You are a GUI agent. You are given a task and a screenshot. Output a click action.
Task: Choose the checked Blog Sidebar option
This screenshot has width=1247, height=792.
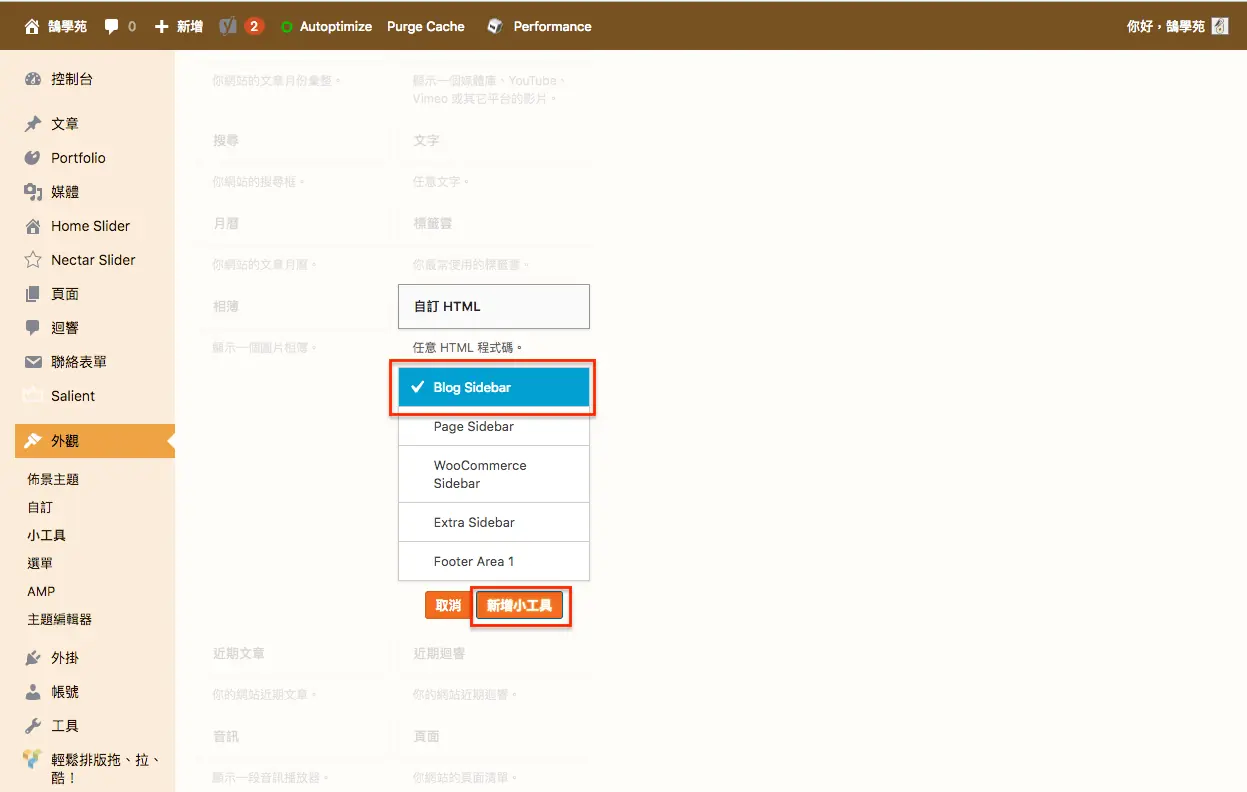pyautogui.click(x=494, y=387)
